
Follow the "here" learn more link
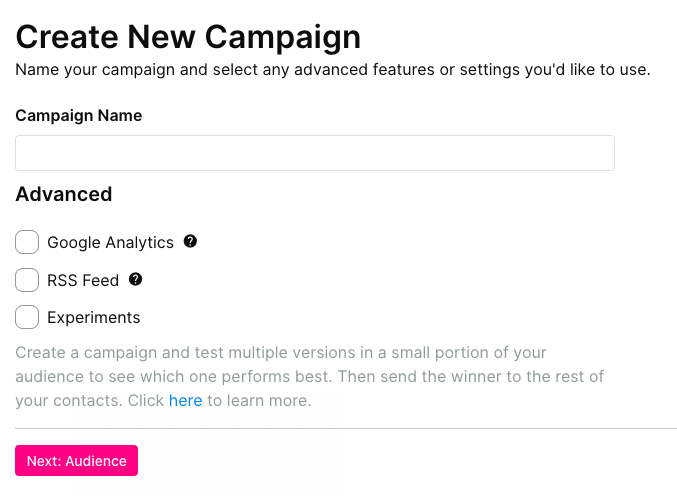click(x=185, y=401)
